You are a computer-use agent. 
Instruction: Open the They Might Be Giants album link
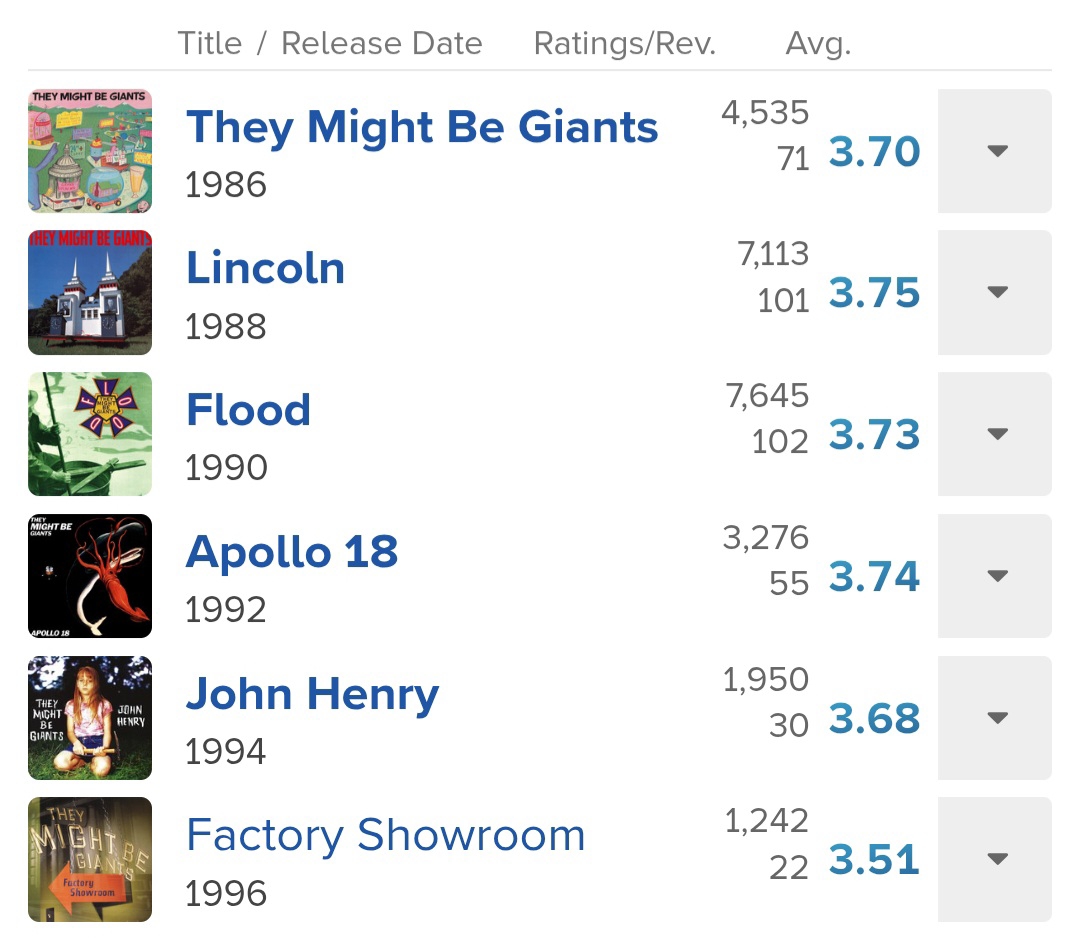[422, 127]
